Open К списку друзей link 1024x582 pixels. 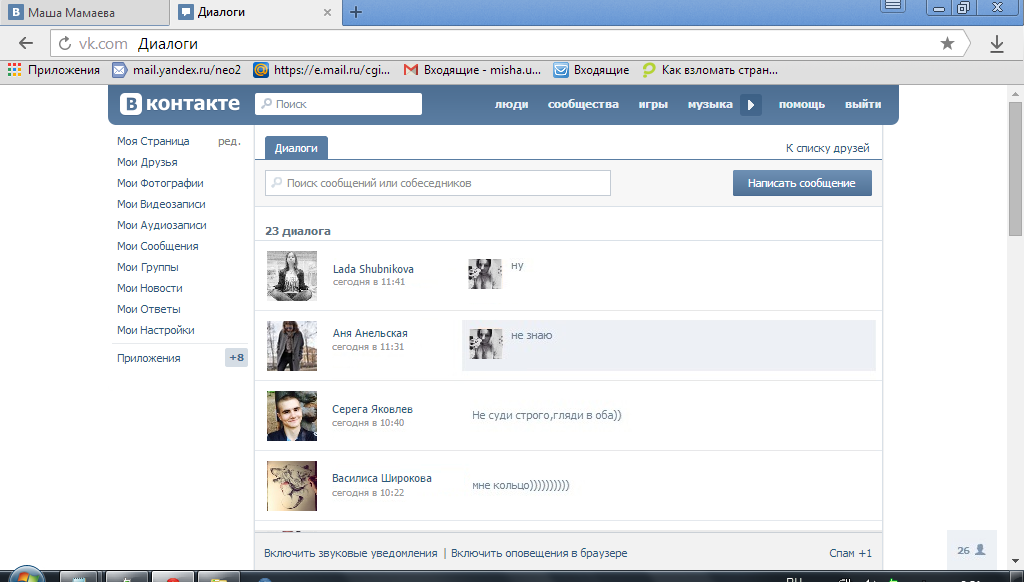tap(827, 148)
